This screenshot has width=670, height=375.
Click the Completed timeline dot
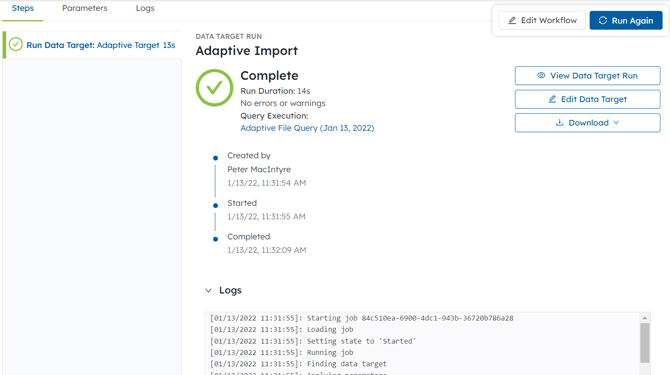pos(215,239)
